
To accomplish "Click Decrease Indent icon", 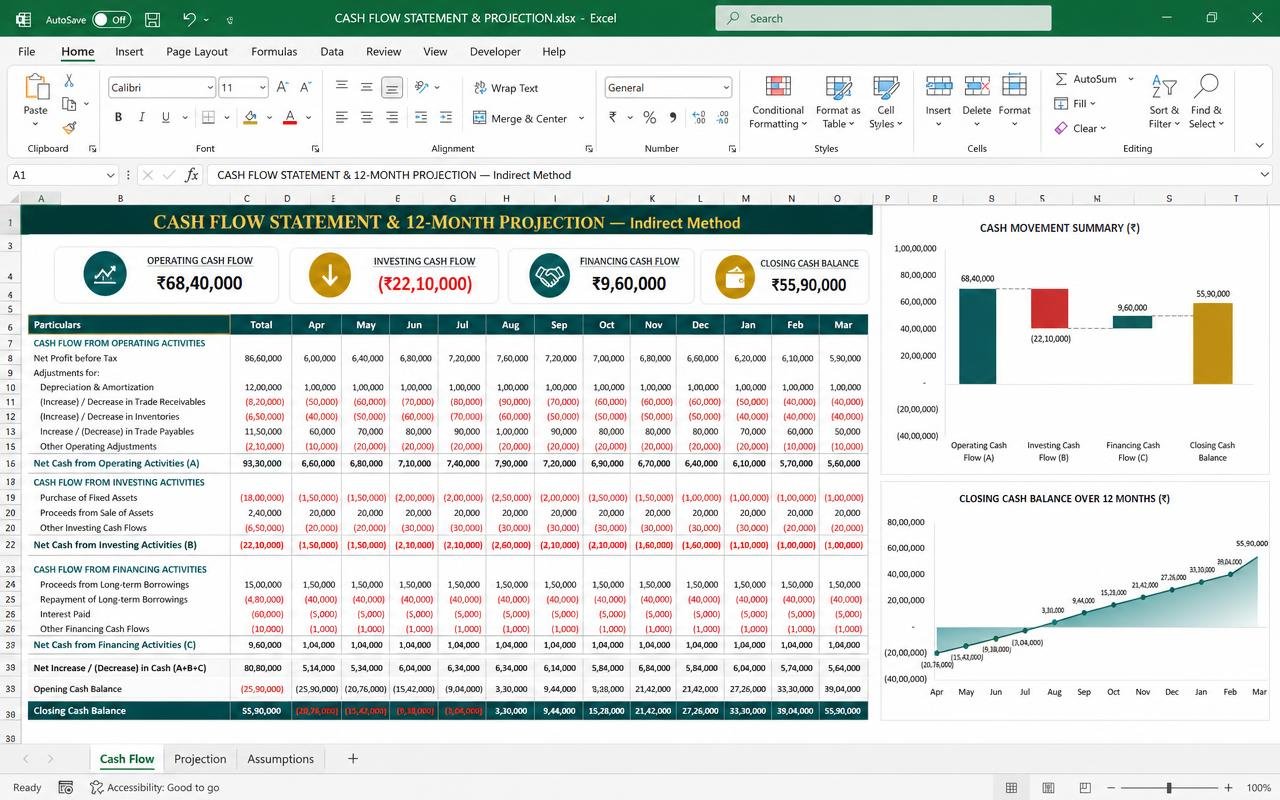I will coord(421,118).
